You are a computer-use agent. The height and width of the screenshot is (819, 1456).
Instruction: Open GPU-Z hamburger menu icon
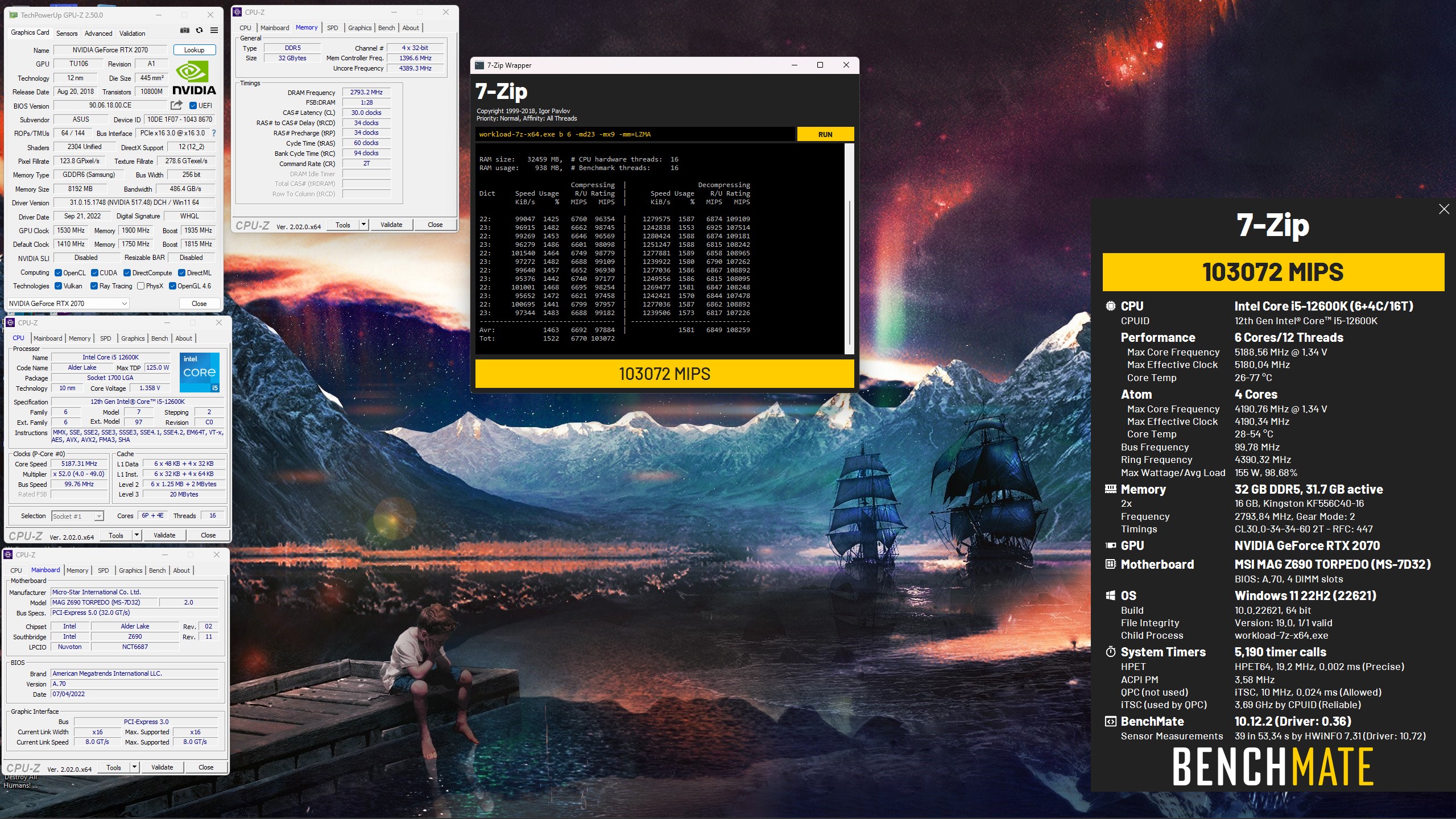click(214, 31)
